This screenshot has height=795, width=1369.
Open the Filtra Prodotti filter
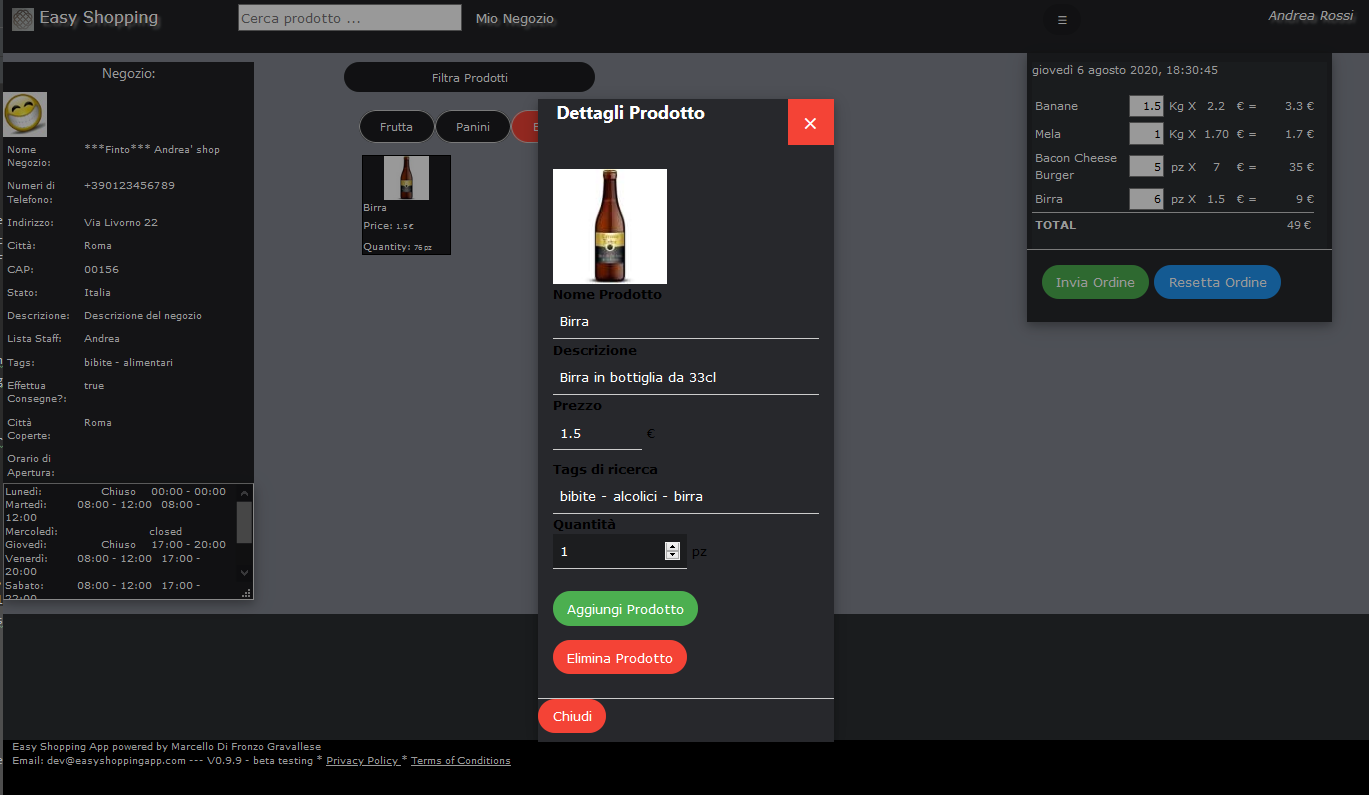pyautogui.click(x=470, y=77)
